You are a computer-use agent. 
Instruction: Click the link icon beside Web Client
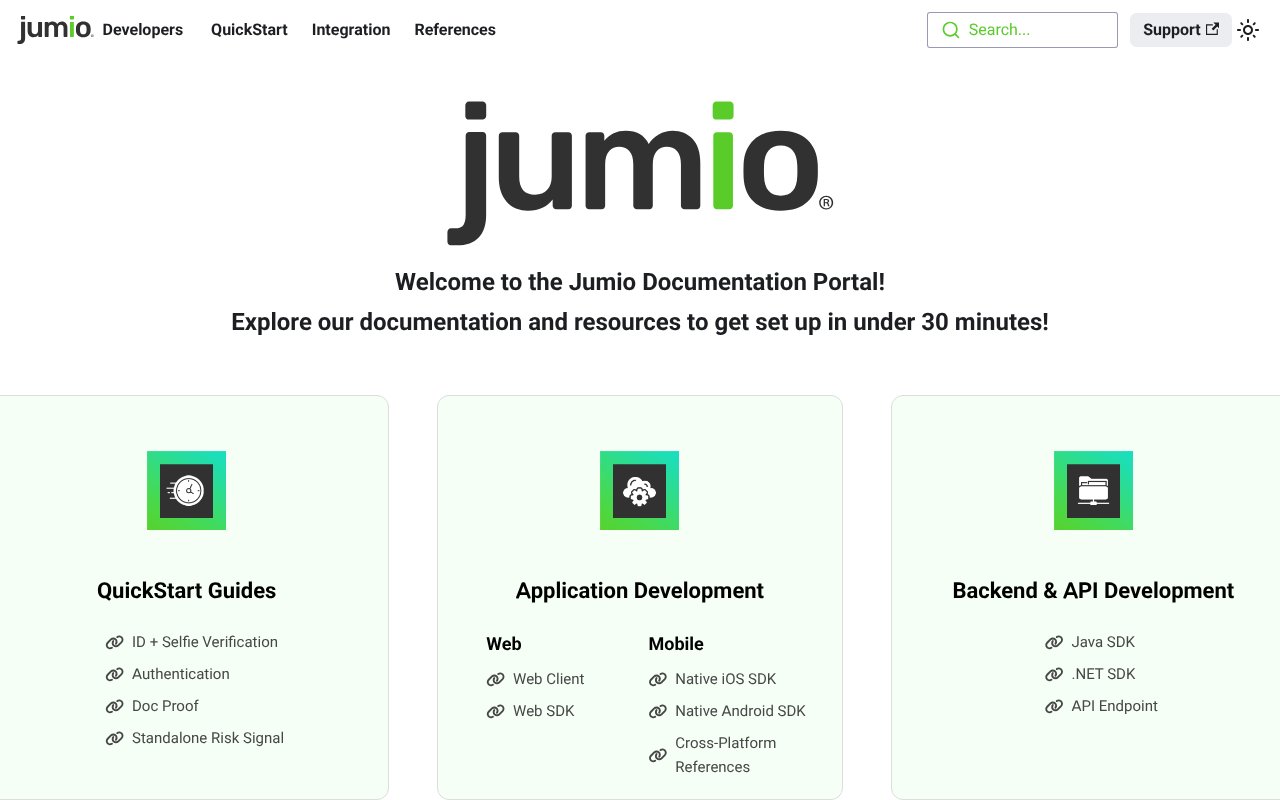click(497, 679)
